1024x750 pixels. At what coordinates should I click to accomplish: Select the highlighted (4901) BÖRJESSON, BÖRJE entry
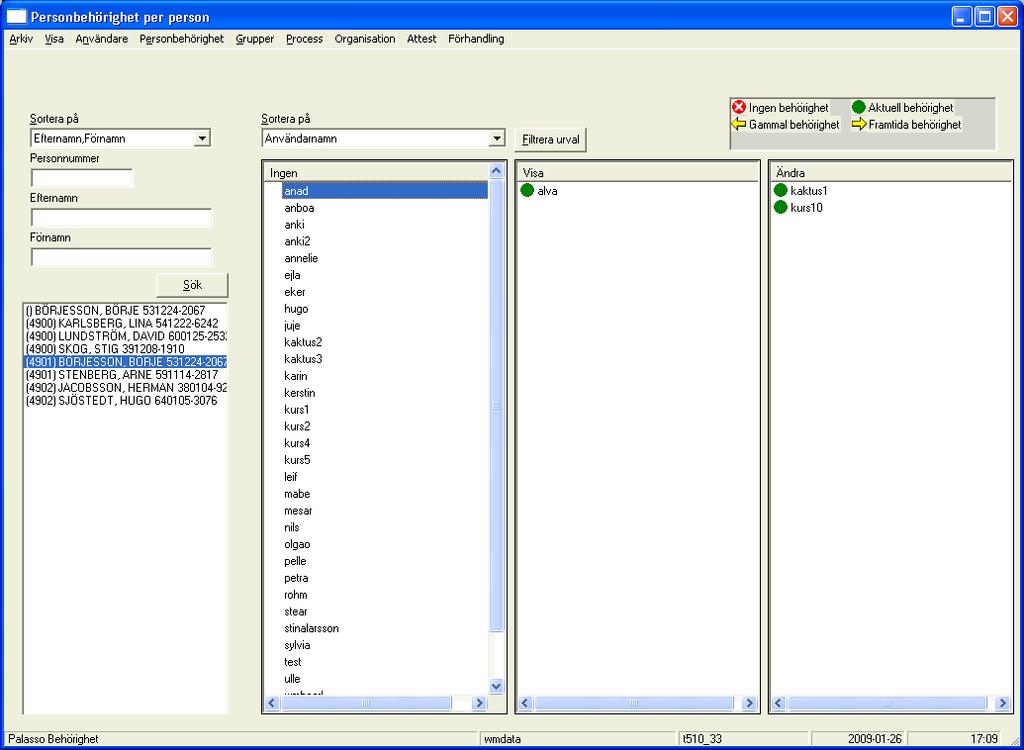[x=125, y=362]
